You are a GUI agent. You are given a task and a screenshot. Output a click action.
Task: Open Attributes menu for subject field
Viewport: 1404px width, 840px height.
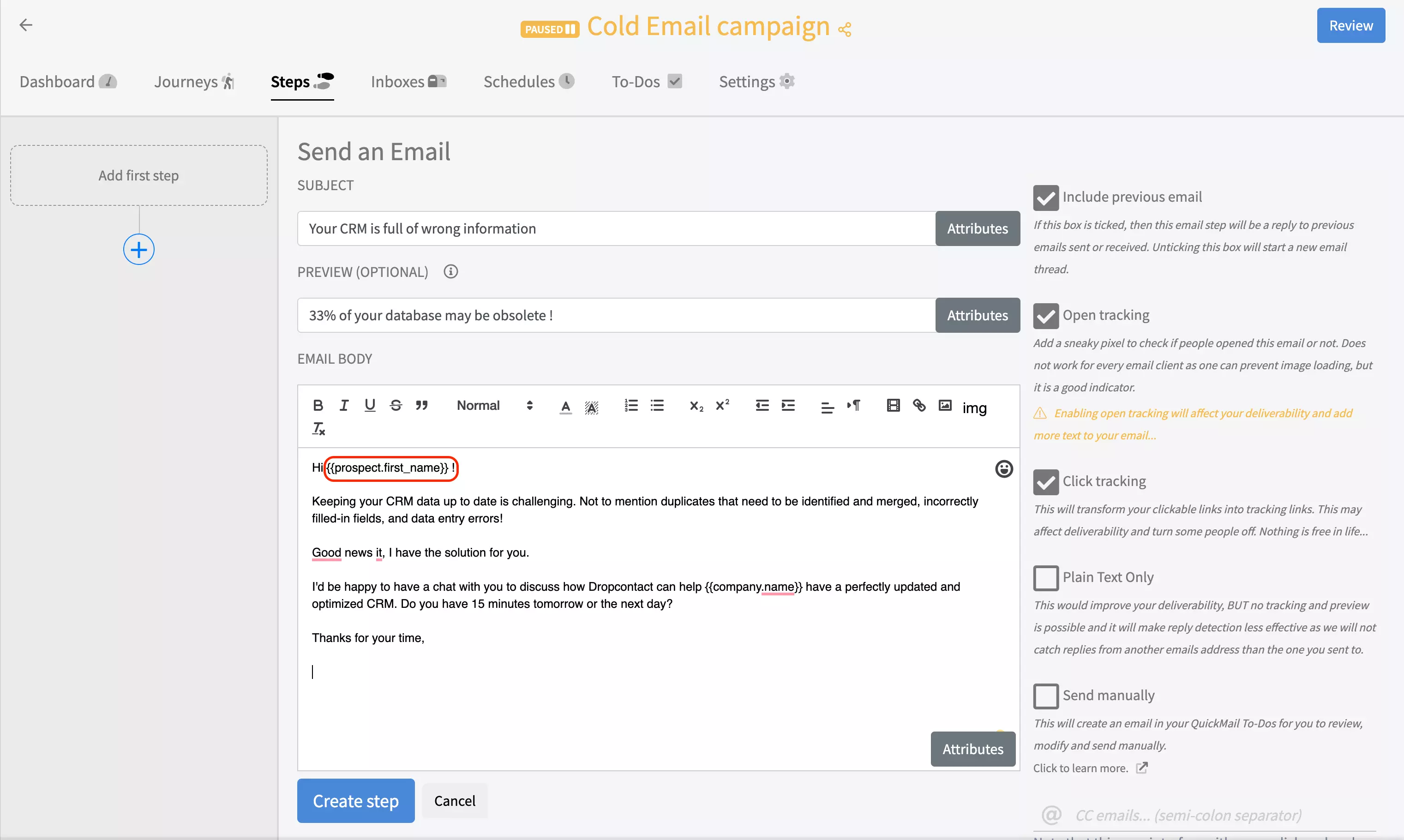(x=977, y=228)
